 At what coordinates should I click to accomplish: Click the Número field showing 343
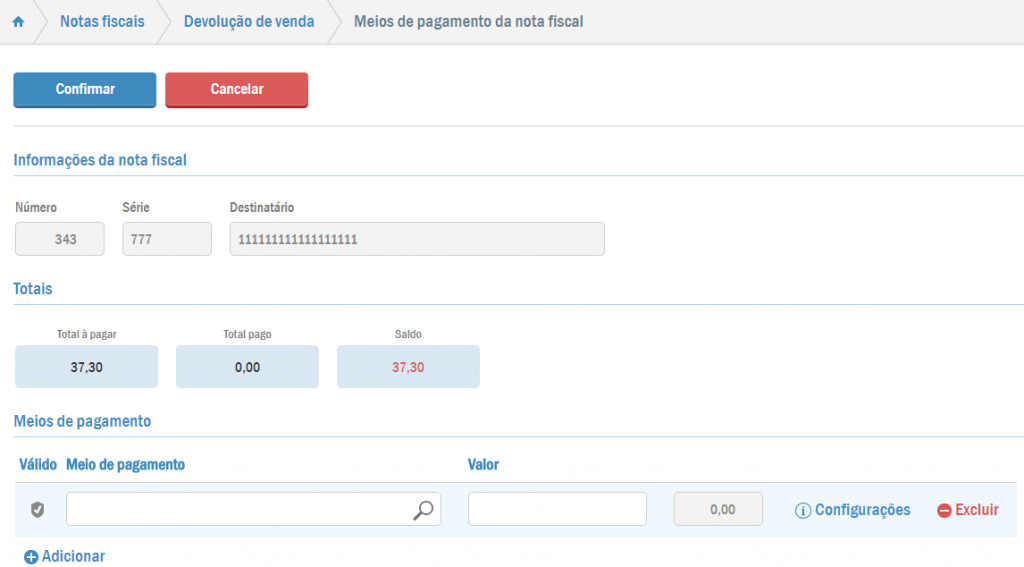coord(59,240)
